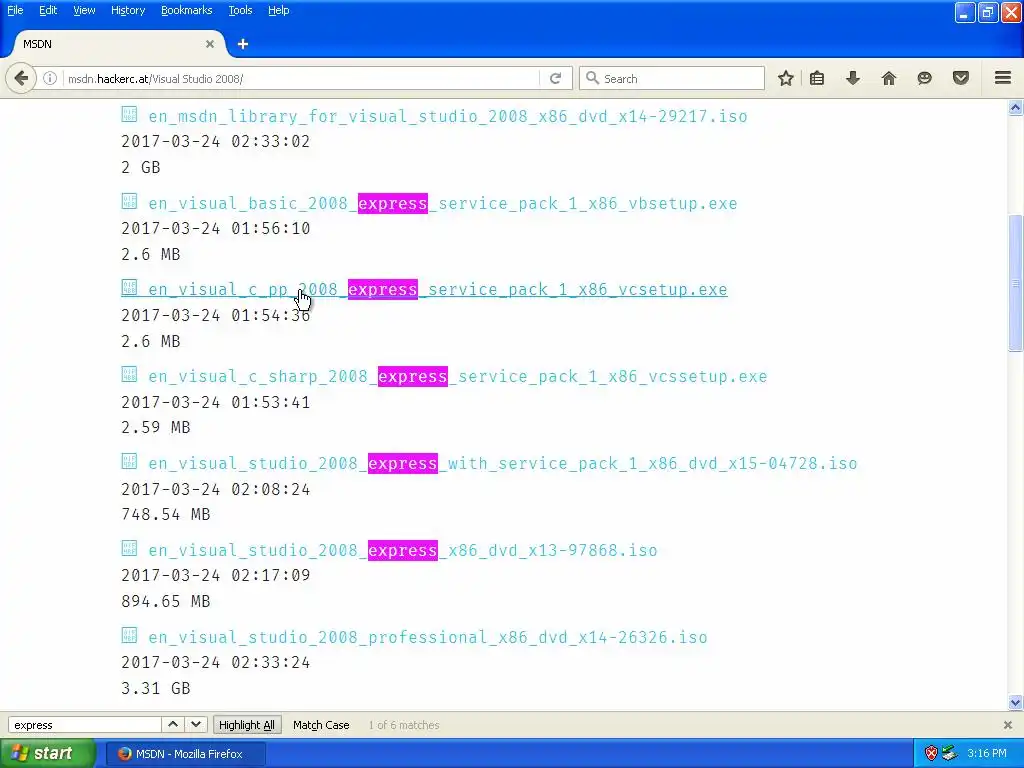This screenshot has width=1024, height=768.
Task: Click the '2 GB' file size text
Action: point(141,168)
